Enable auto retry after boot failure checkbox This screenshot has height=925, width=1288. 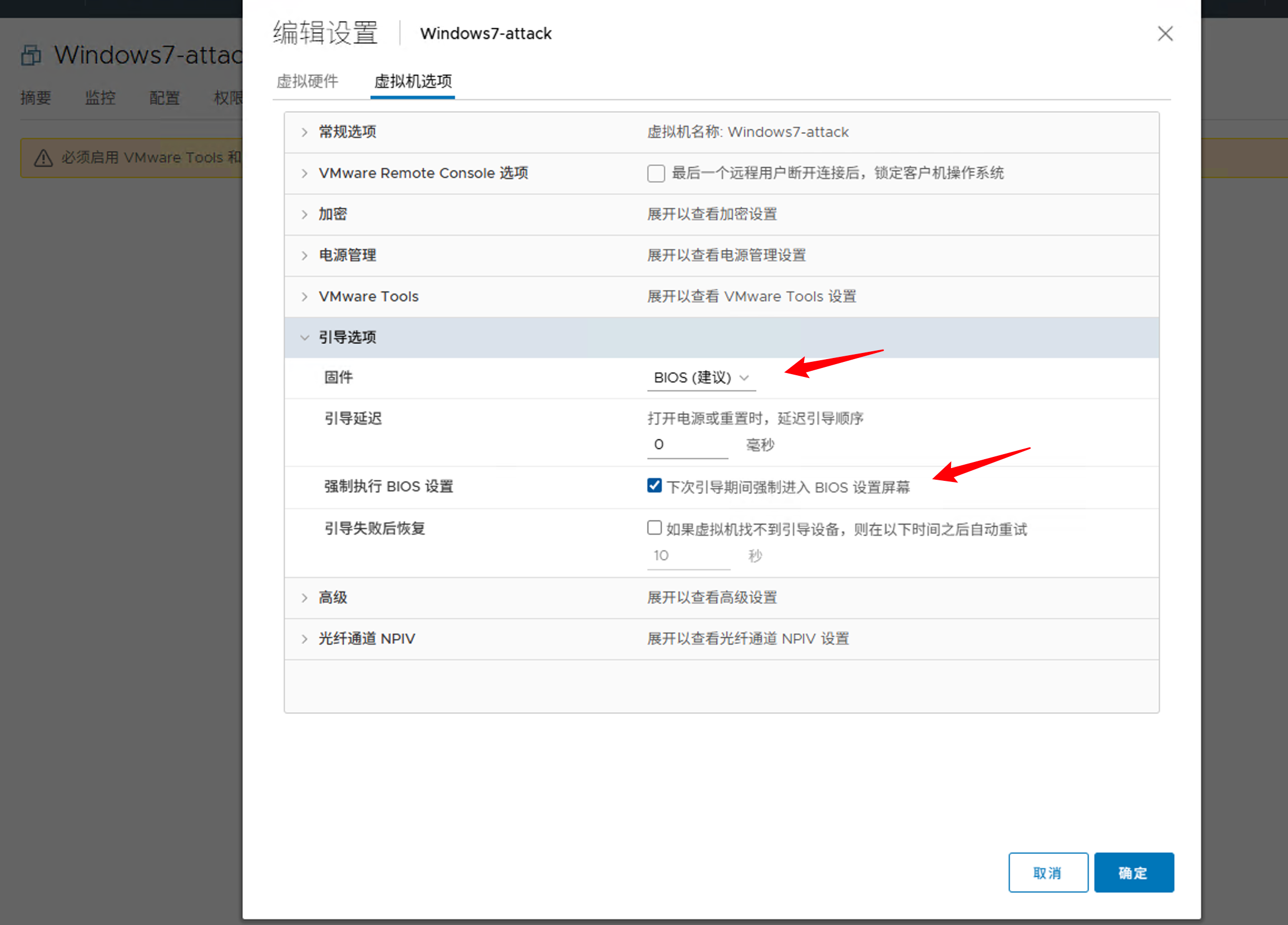pyautogui.click(x=654, y=528)
